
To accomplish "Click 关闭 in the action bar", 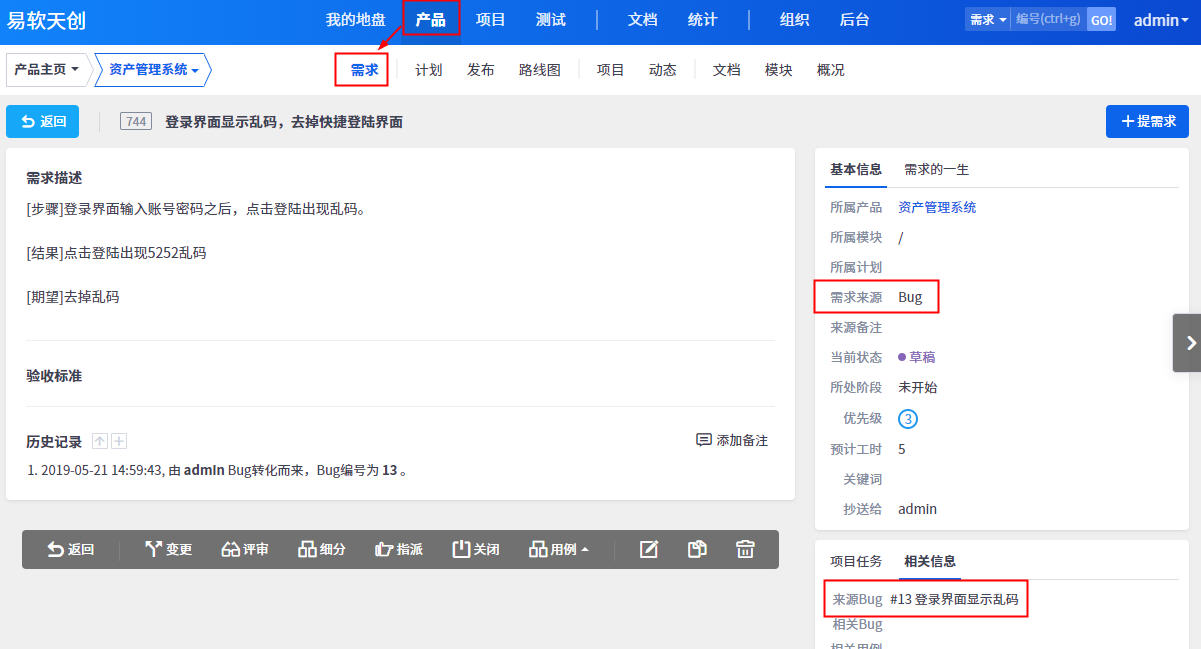I will pos(475,549).
